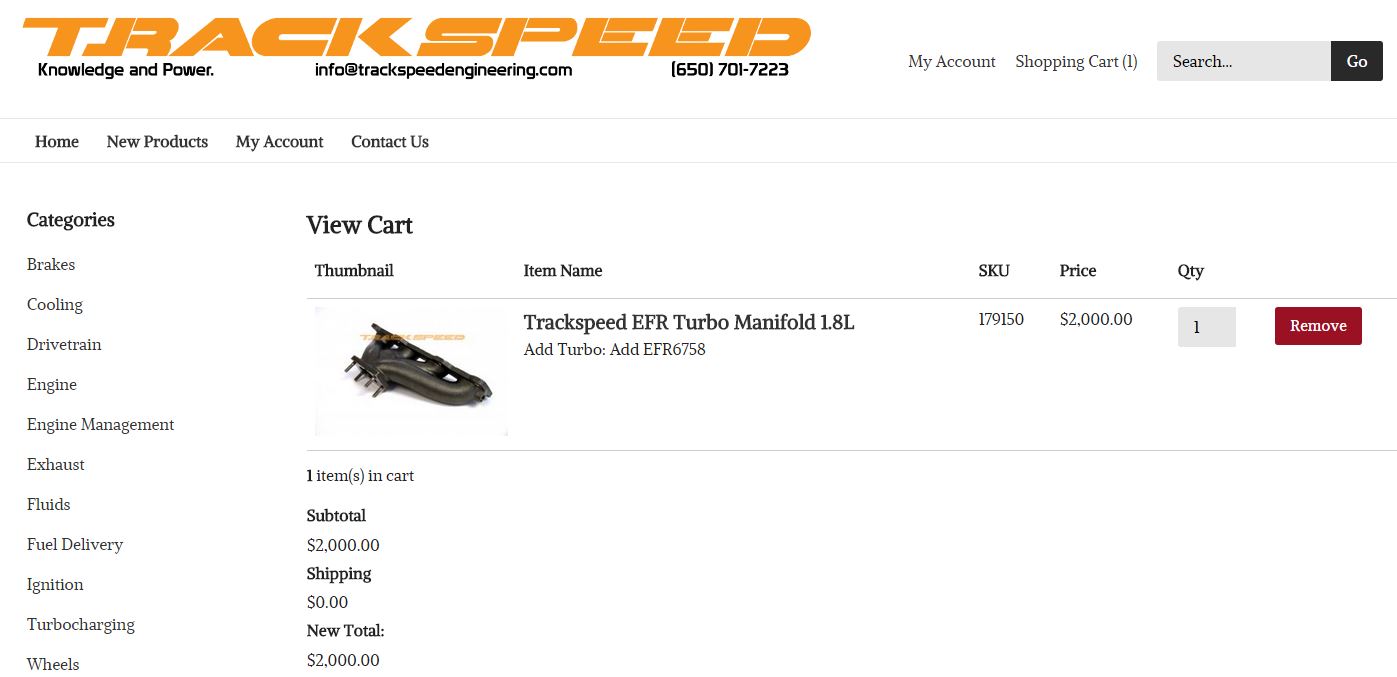Select My Account in navigation bar
Image resolution: width=1397 pixels, height=677 pixels.
point(279,142)
